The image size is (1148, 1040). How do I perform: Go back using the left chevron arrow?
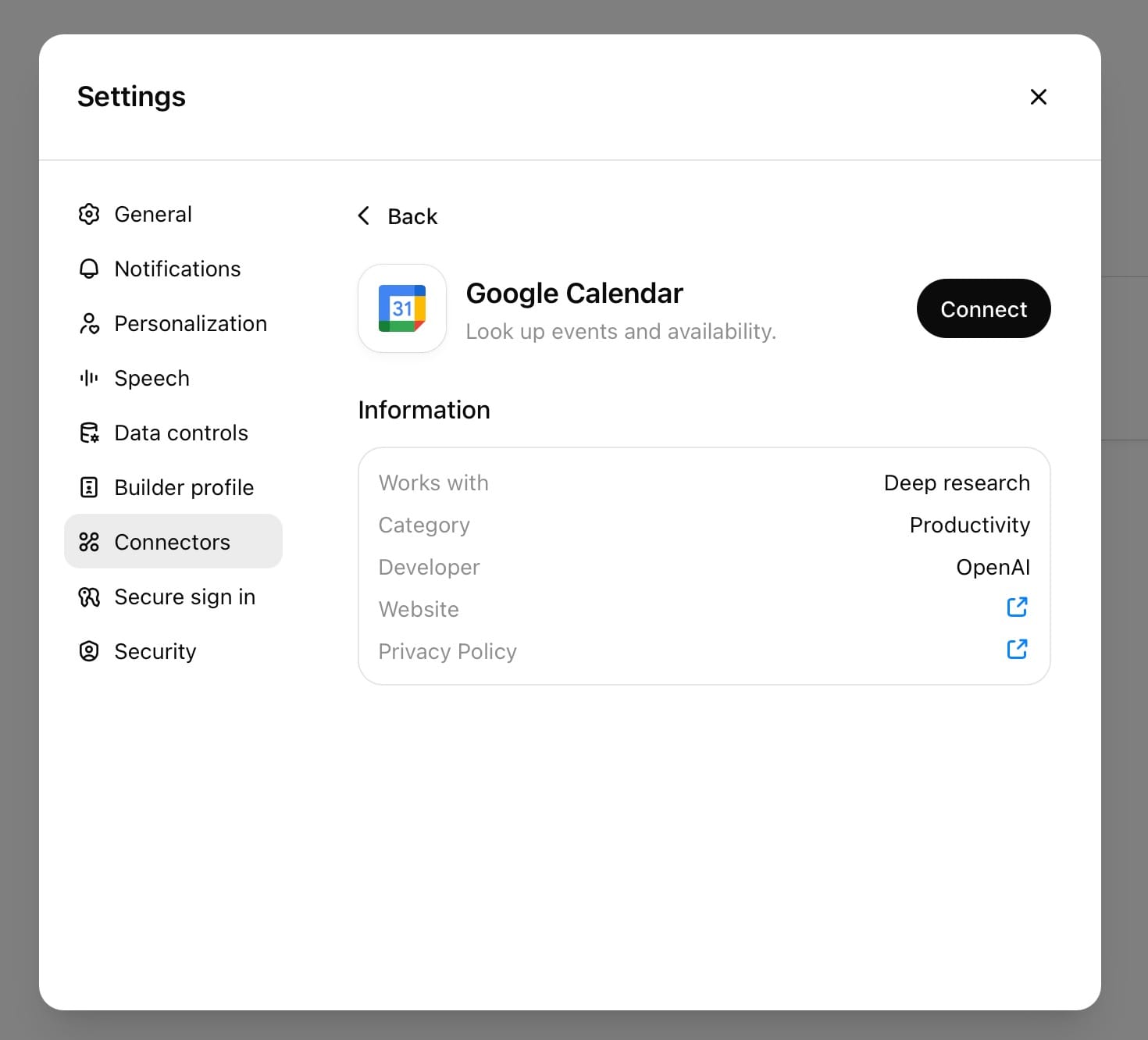364,216
